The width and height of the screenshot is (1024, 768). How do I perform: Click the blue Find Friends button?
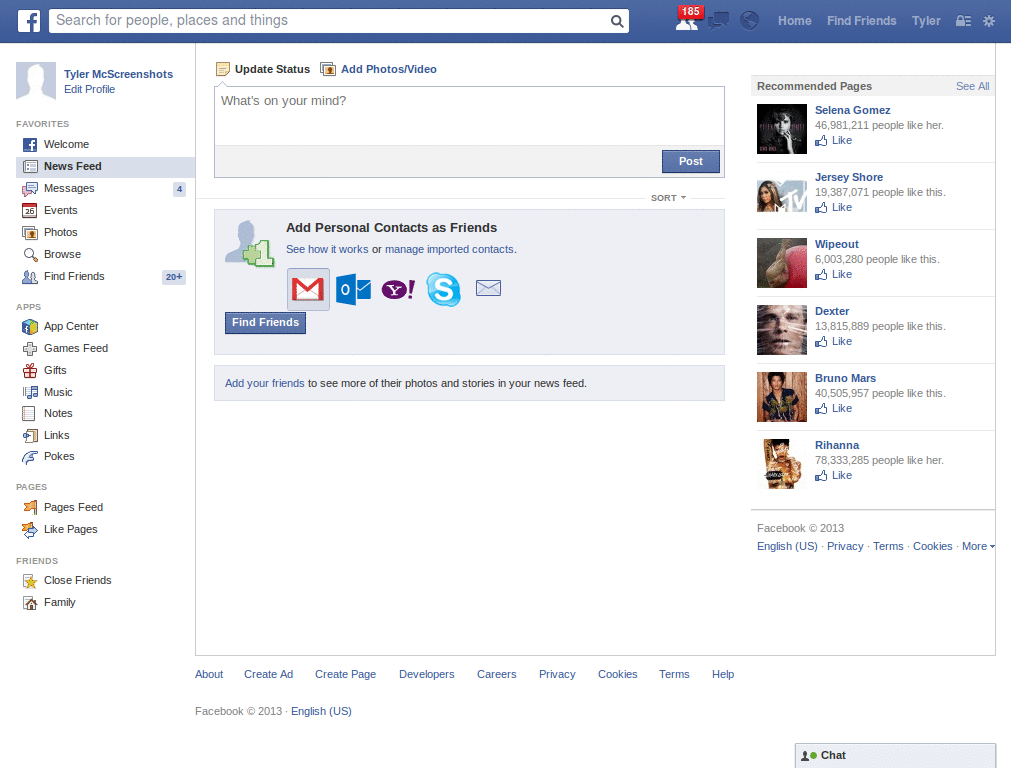265,323
